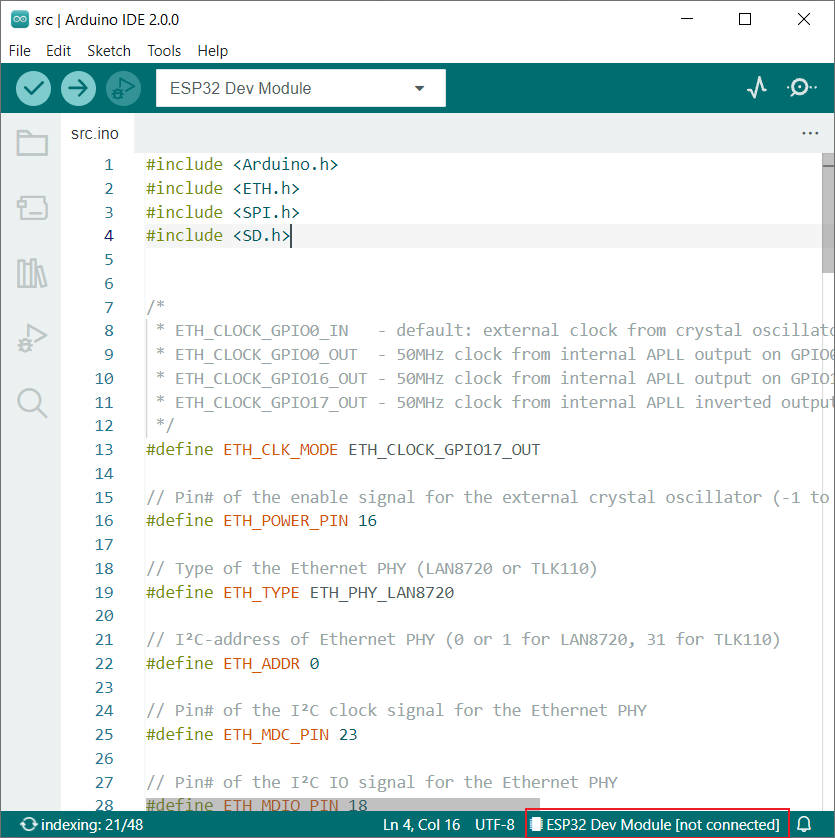This screenshot has height=838, width=835.
Task: Click the ETH_CLK_MODE define name
Action: (x=280, y=450)
